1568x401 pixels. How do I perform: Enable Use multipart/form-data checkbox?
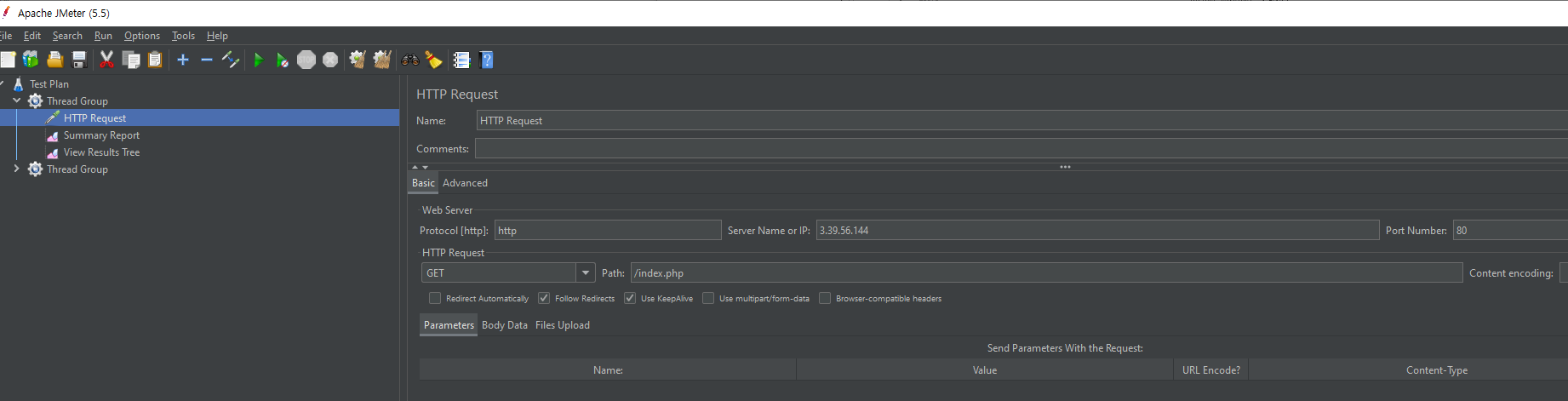tap(708, 298)
